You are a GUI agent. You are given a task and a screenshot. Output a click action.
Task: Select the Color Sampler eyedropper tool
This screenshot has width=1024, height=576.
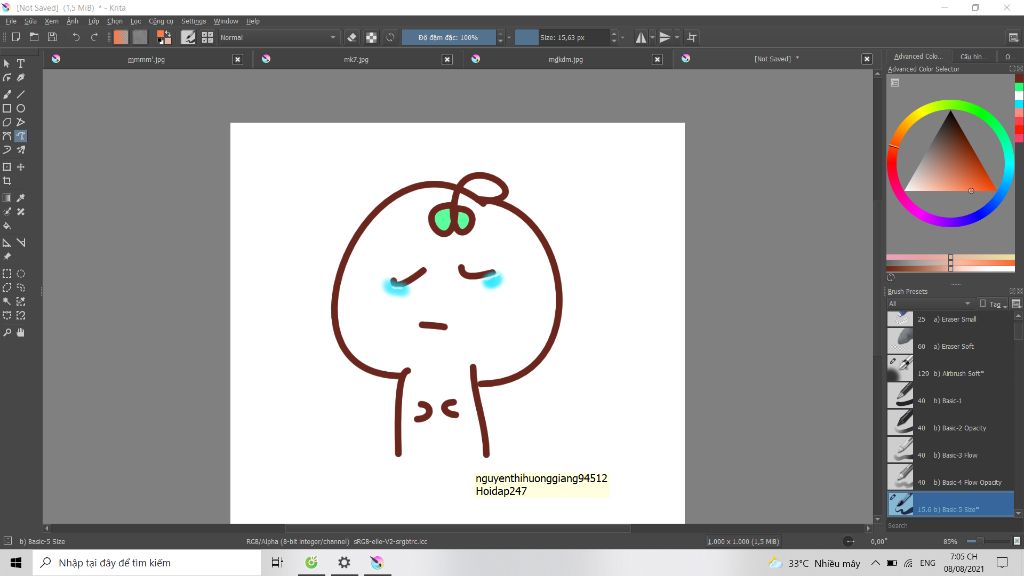21,198
